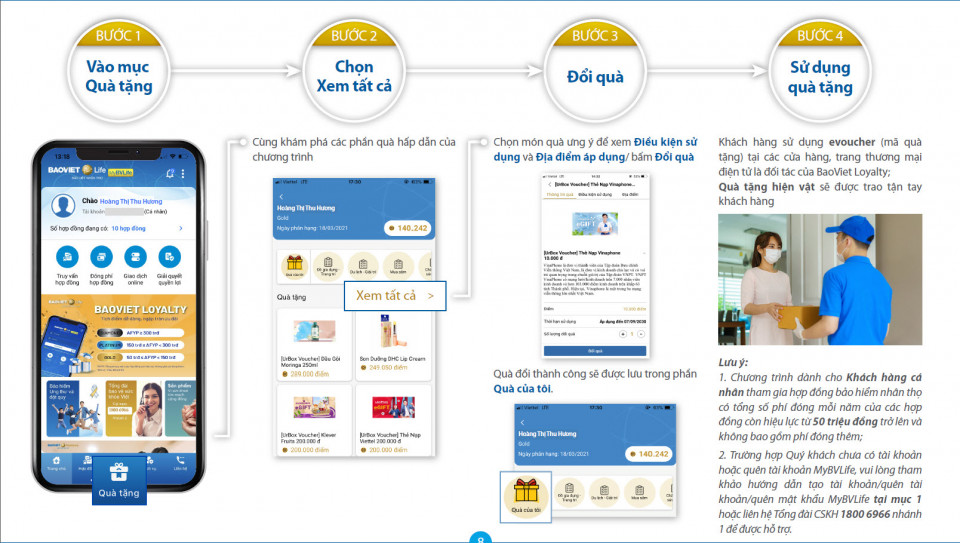
Task: Go back from the Quà của tôi screen
Action: coord(522,422)
